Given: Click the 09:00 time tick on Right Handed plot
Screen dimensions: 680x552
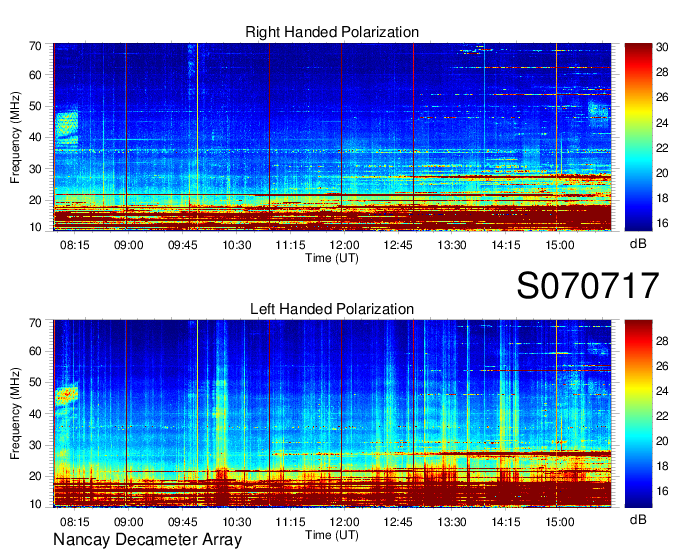Looking at the screenshot, I should 128,245.
